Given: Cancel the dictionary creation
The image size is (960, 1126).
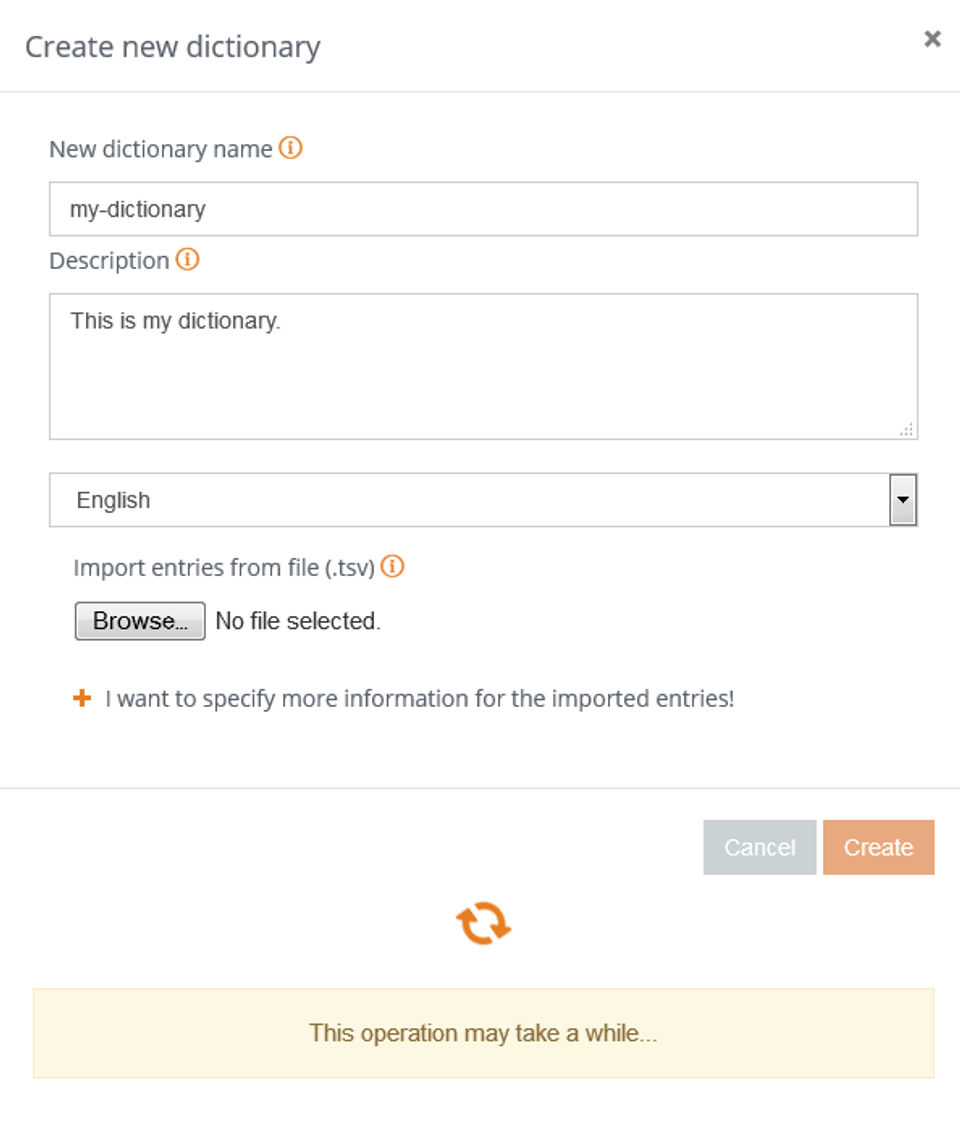Looking at the screenshot, I should tap(759, 848).
